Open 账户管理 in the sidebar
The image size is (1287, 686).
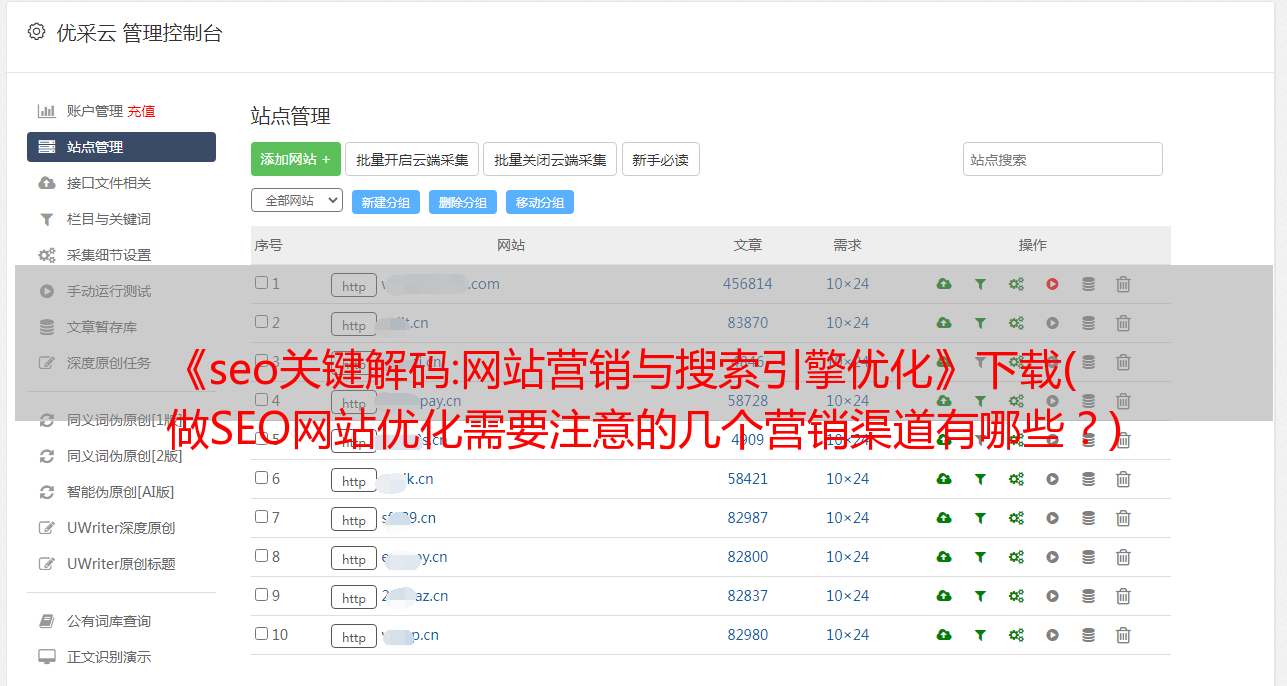point(94,111)
